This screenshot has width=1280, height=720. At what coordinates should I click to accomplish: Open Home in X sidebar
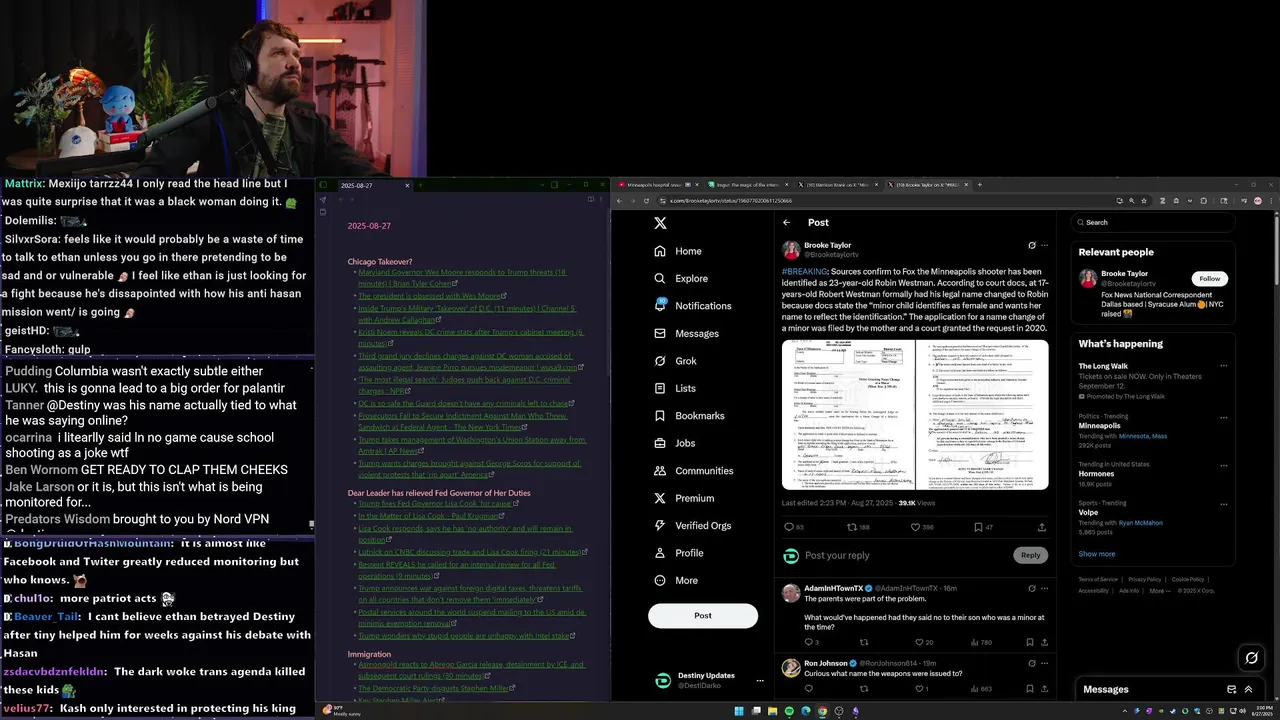[x=678, y=251]
